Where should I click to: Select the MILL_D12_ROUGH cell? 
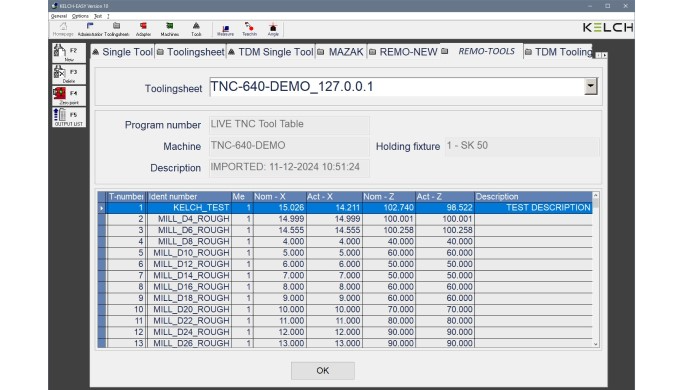(x=189, y=264)
